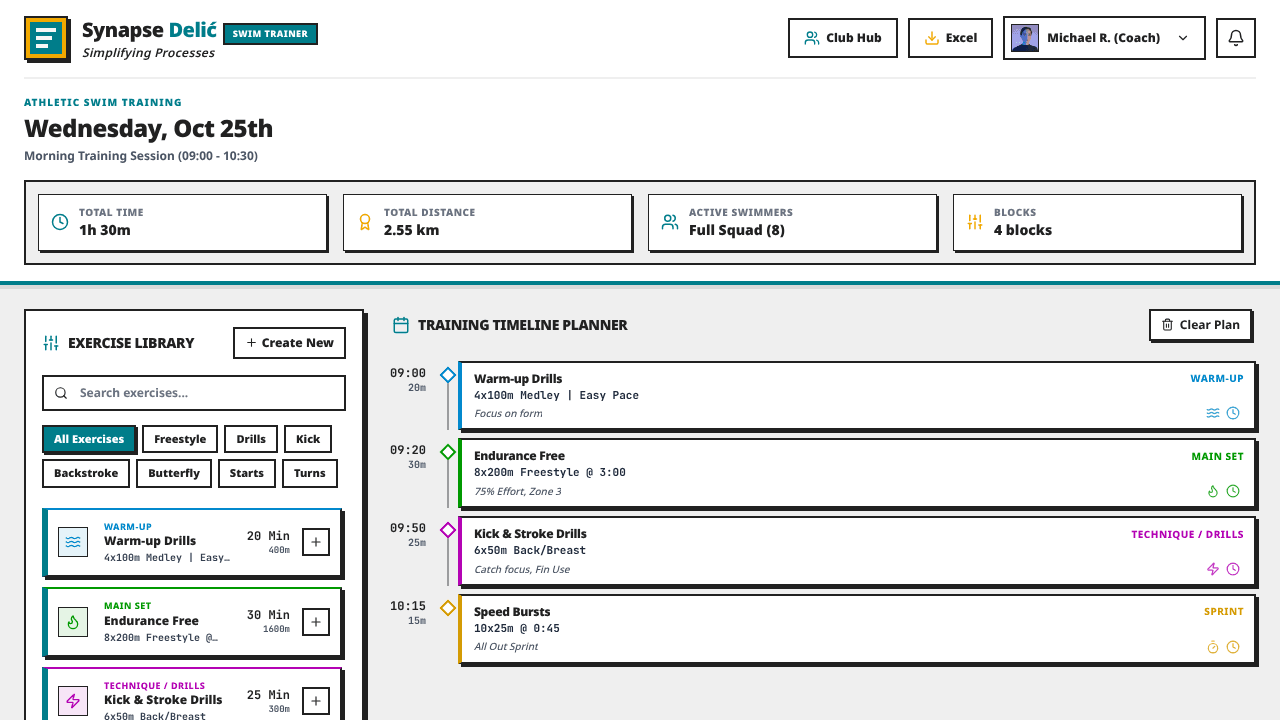Click 'Wednesday, Oct 25th' heading
The image size is (1280, 720).
[148, 129]
